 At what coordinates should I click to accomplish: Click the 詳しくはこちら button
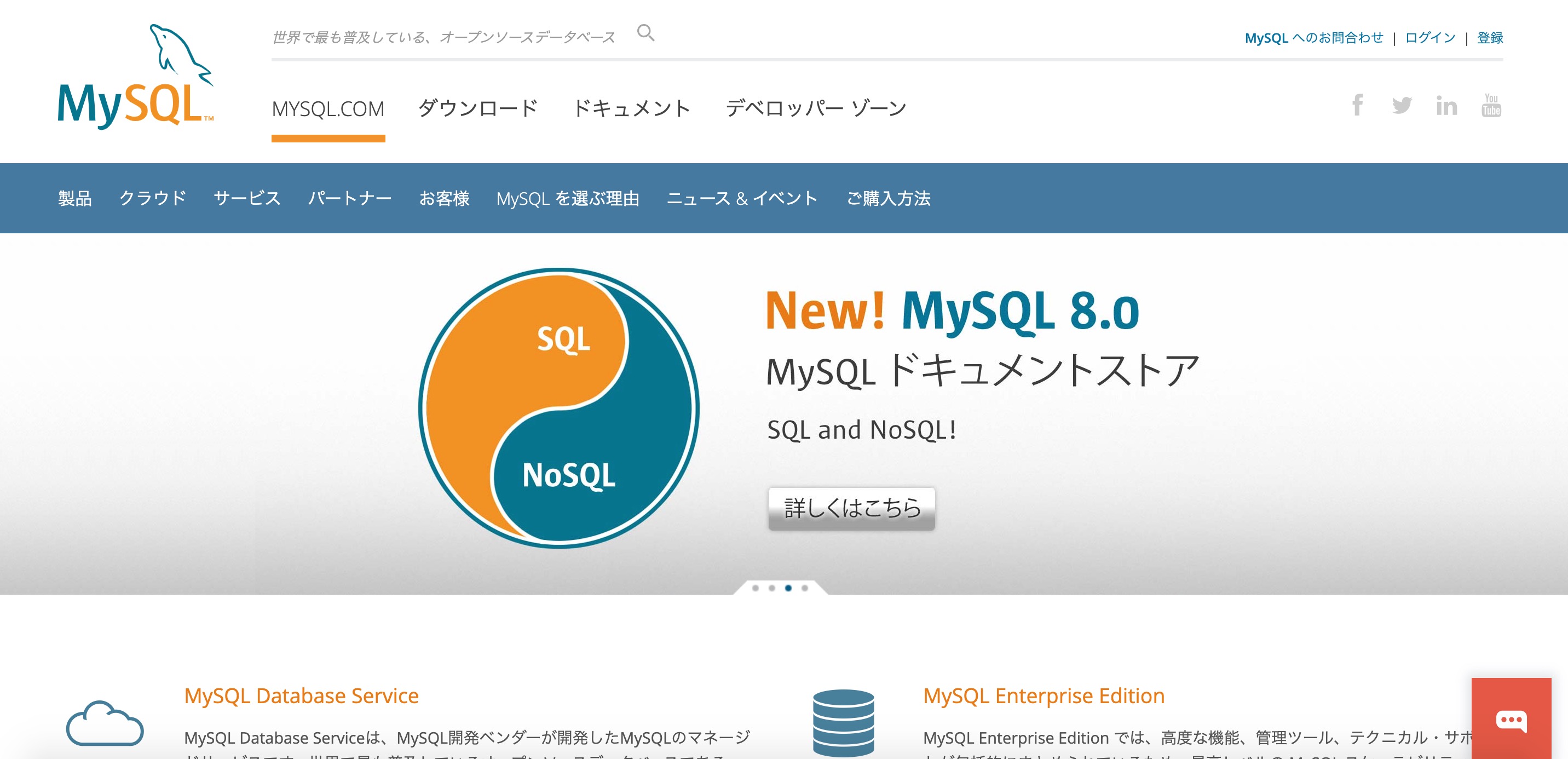(x=851, y=508)
